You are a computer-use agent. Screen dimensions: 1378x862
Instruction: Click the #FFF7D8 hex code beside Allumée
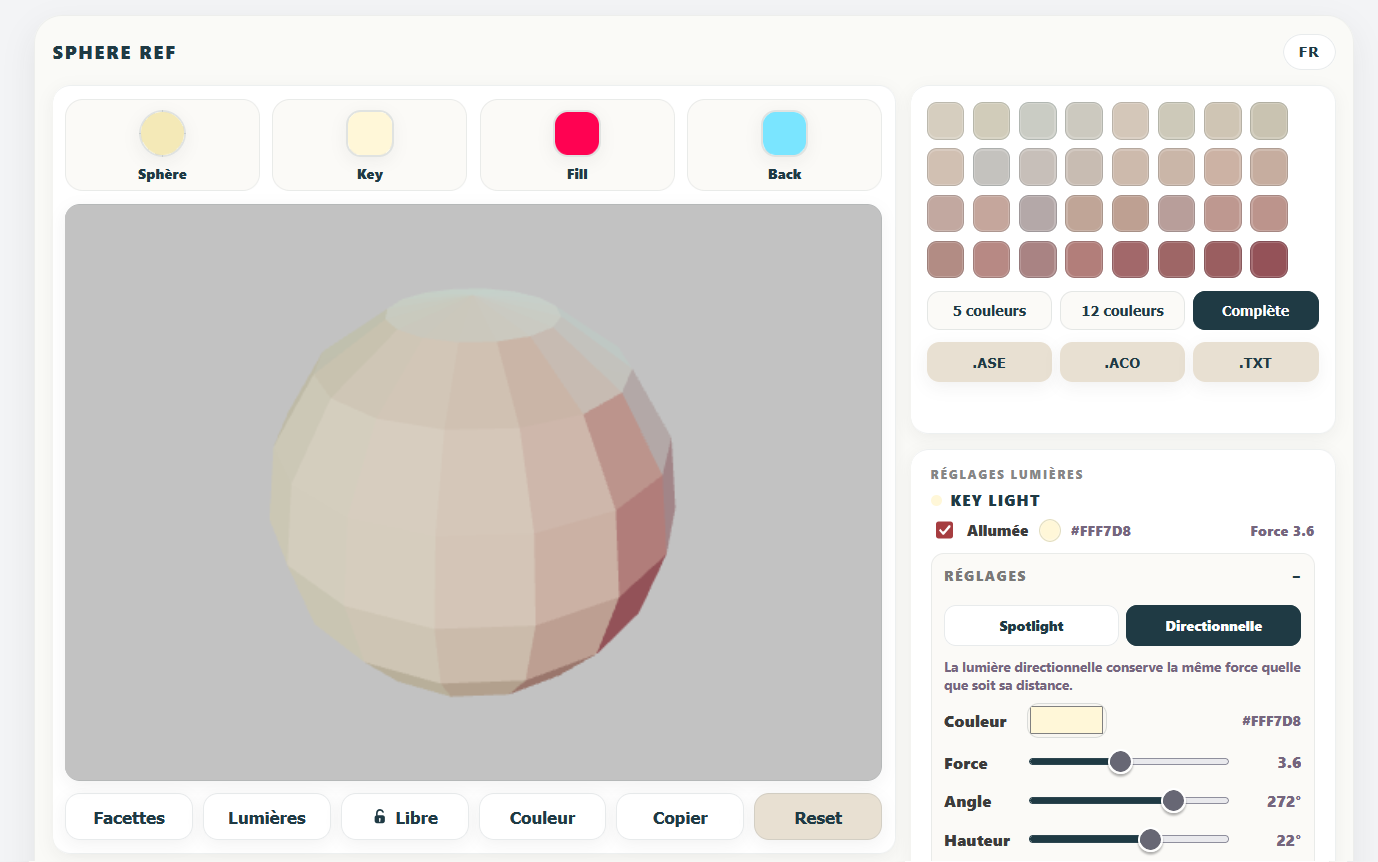(x=1101, y=531)
